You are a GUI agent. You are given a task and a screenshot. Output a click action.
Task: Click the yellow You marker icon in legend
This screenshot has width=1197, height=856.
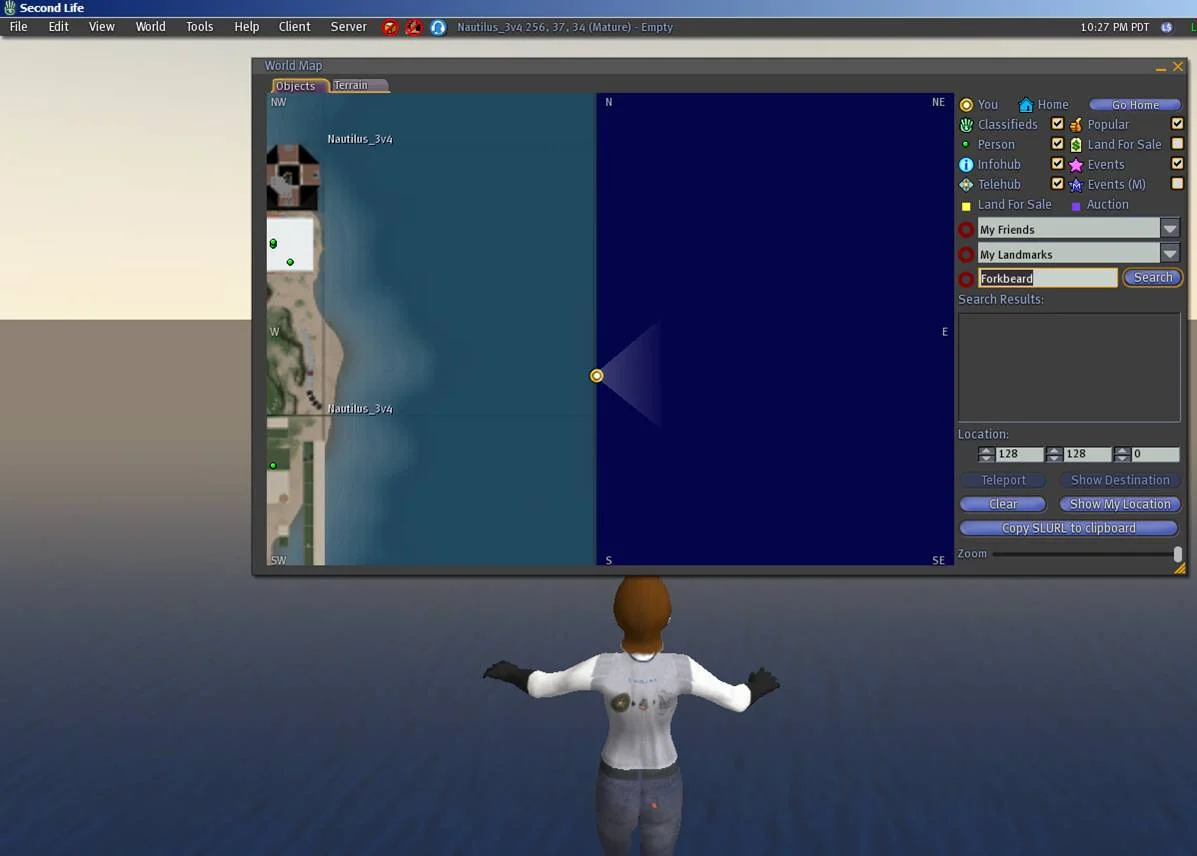[966, 105]
